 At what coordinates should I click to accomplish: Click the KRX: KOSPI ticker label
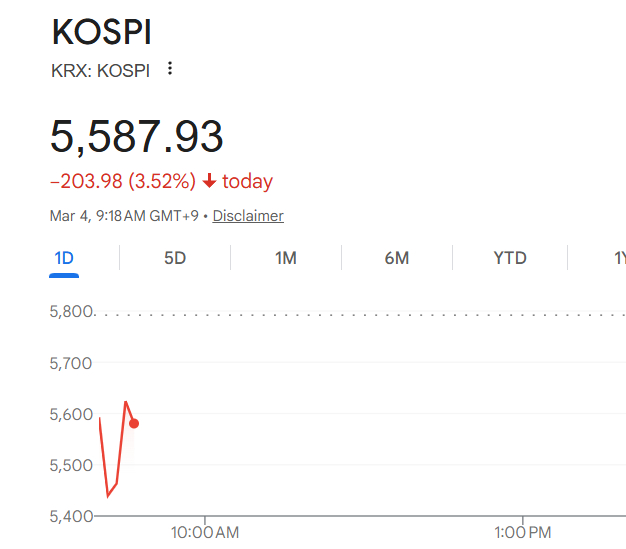click(x=102, y=70)
